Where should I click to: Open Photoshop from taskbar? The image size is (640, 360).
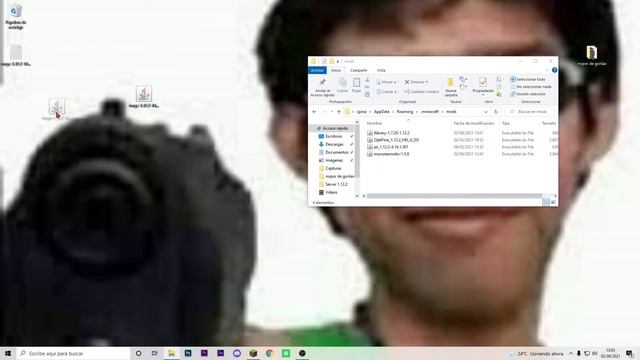coord(188,353)
